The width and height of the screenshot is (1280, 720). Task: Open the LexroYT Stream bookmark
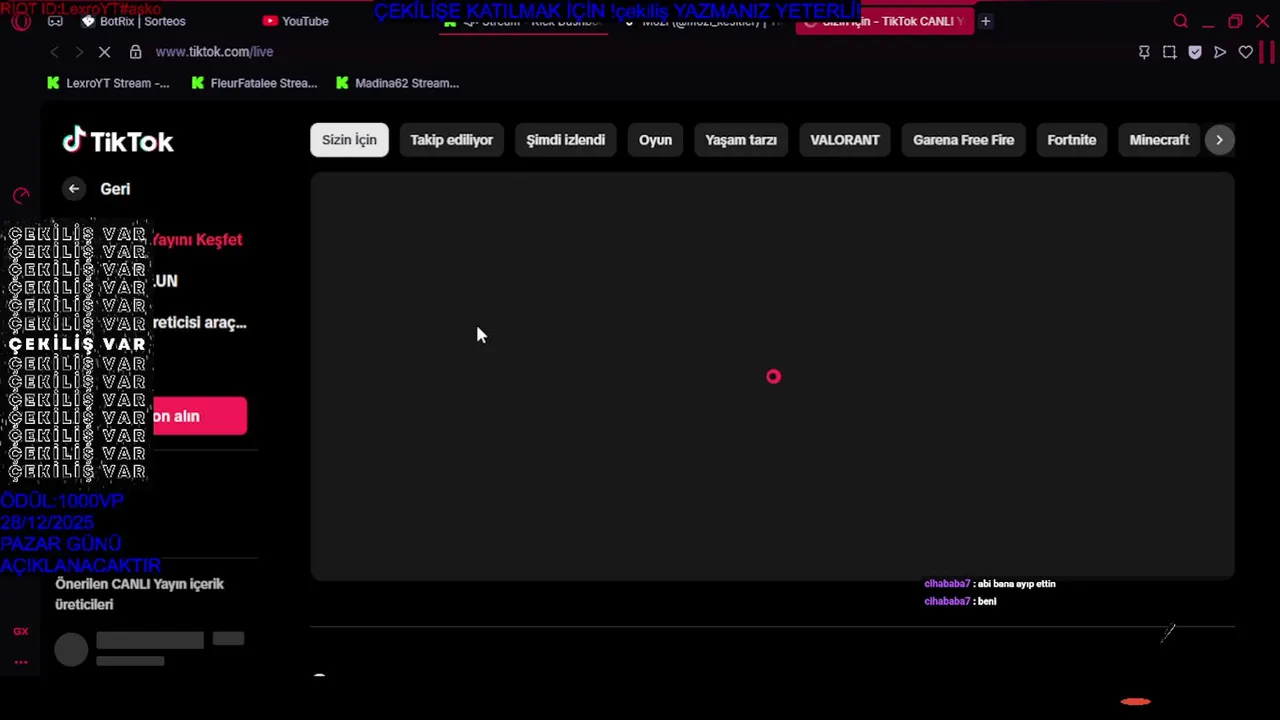point(108,83)
